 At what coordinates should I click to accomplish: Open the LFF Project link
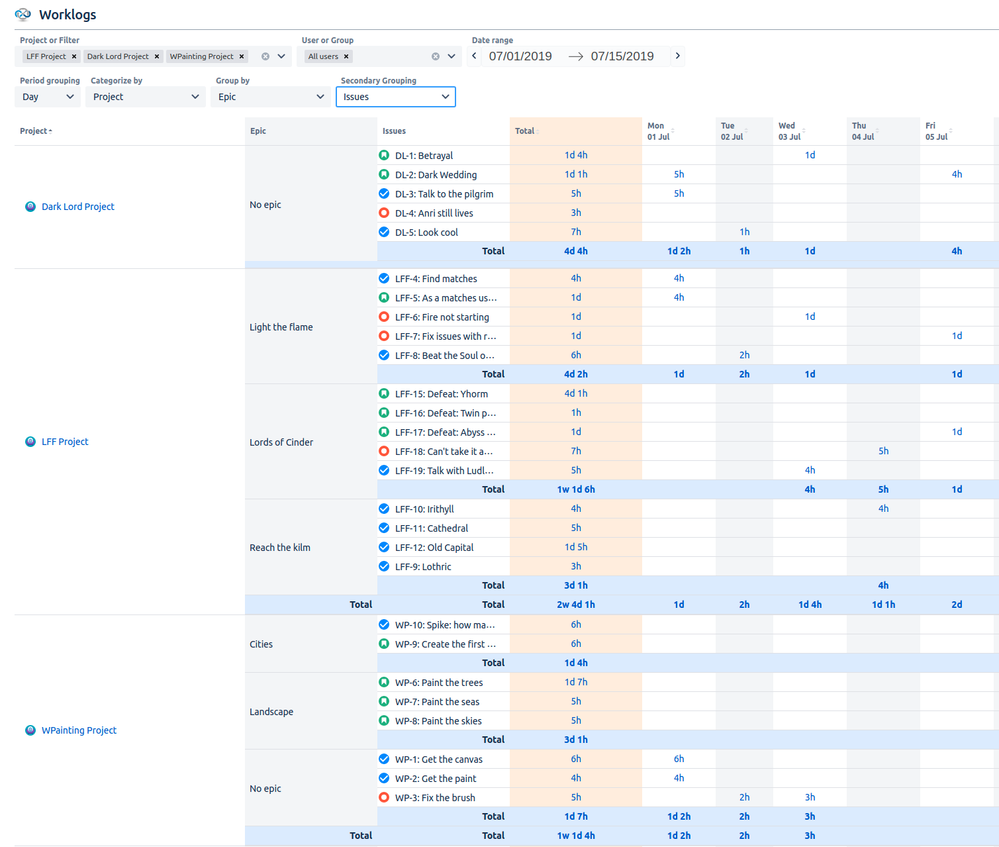(63, 441)
